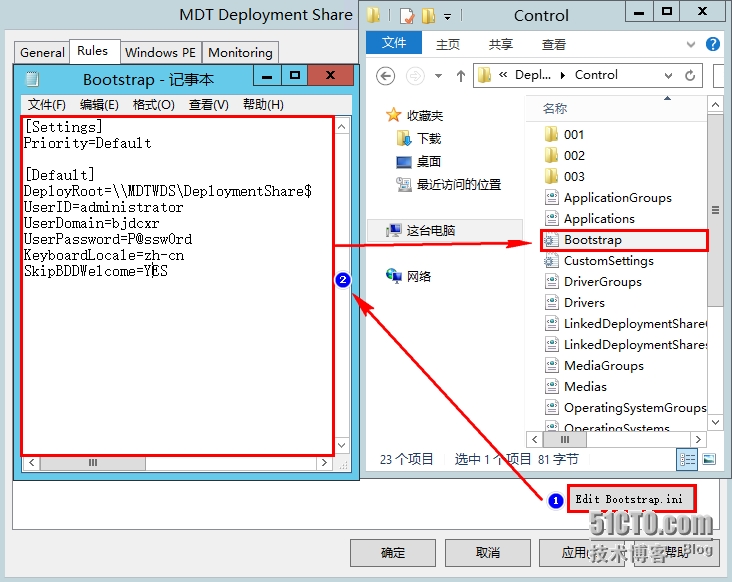This screenshot has height=582, width=732.
Task: Show hidden breadcrumb path chevrons
Action: (503, 75)
